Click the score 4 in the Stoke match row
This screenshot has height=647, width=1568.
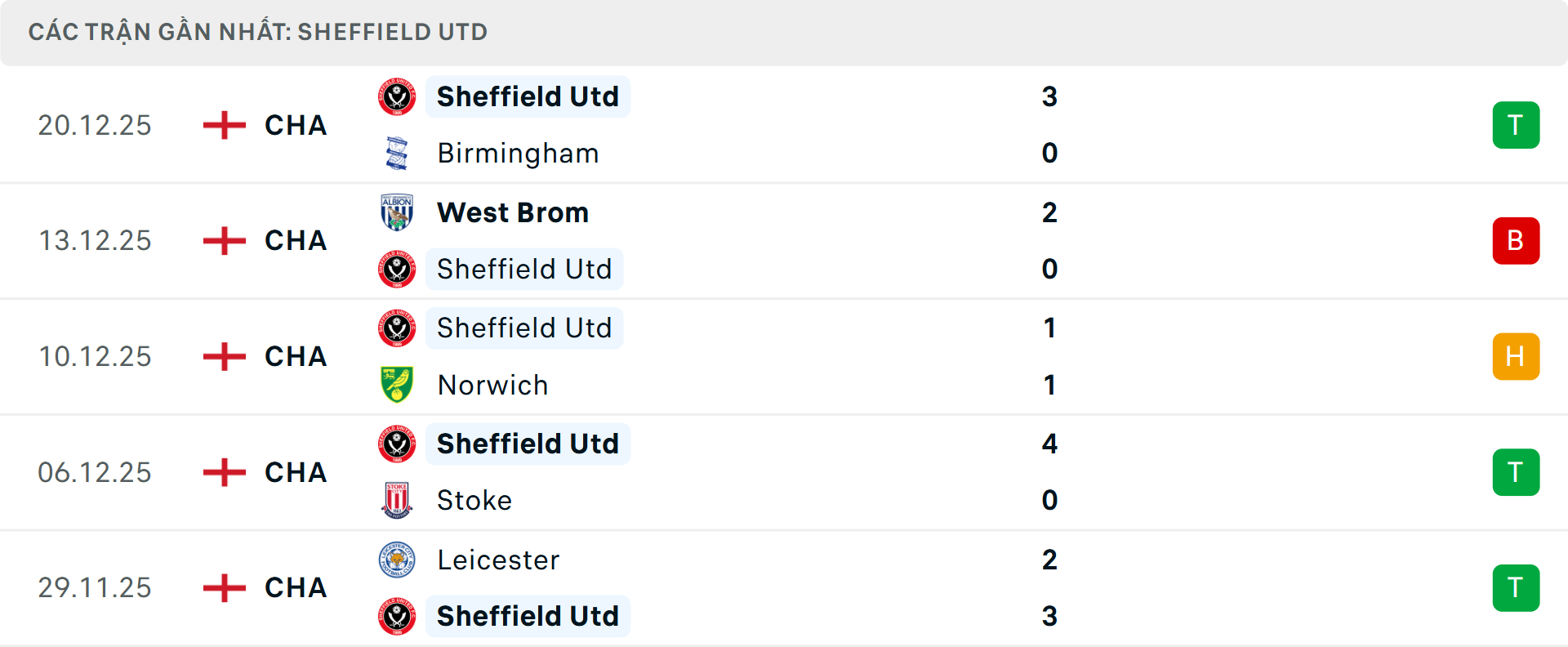1050,444
